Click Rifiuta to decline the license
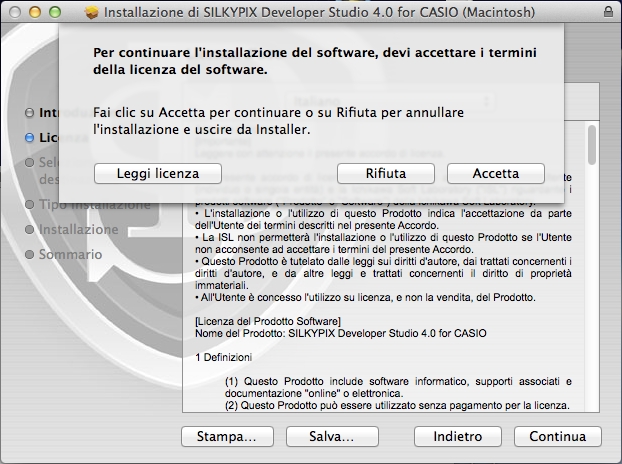This screenshot has width=622, height=464. pyautogui.click(x=386, y=173)
